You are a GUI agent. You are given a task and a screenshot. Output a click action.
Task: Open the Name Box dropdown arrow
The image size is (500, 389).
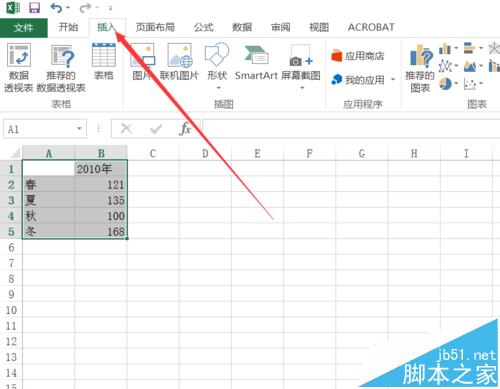79,128
